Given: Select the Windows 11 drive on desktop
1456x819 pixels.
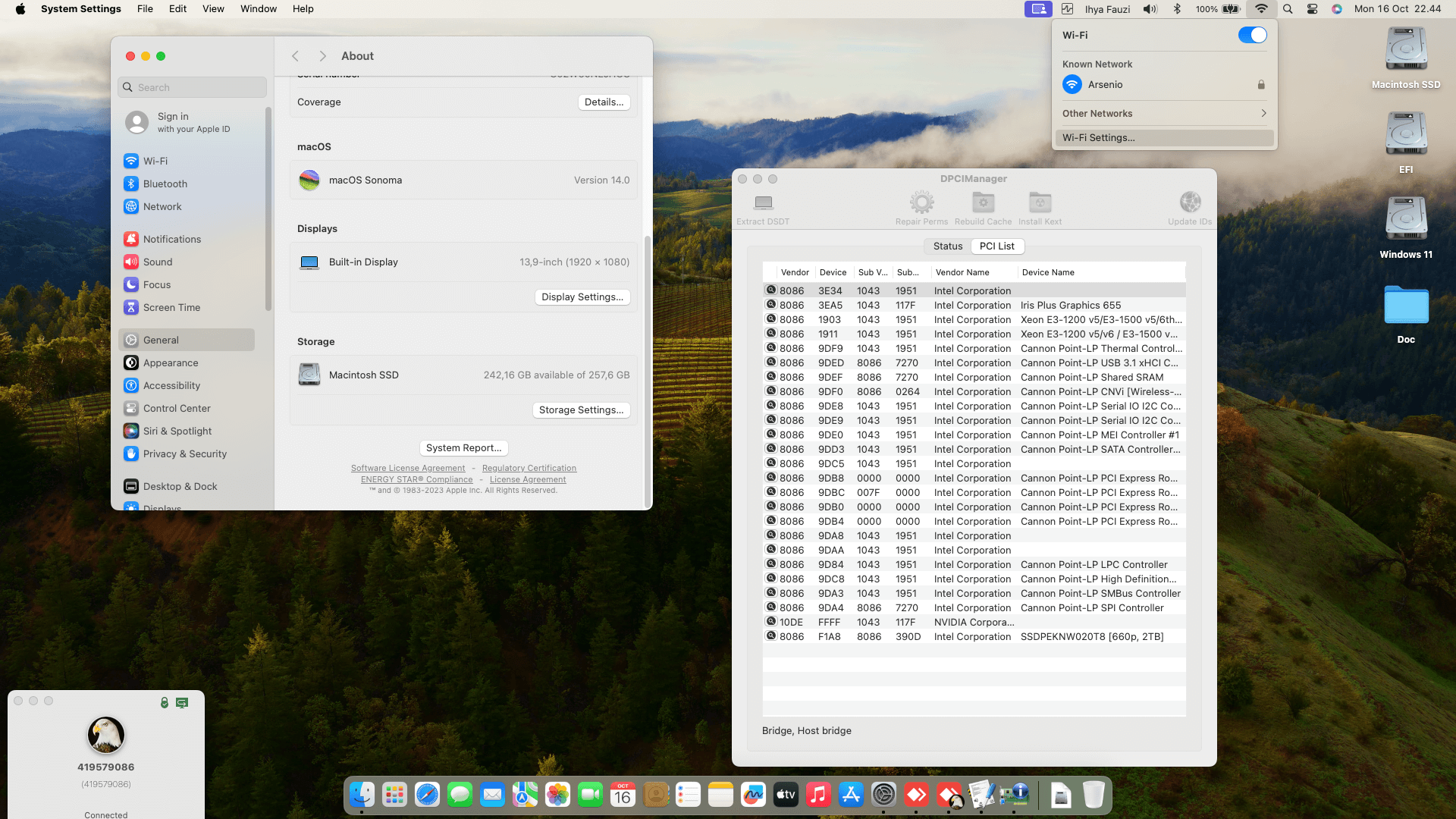Looking at the screenshot, I should [x=1406, y=227].
